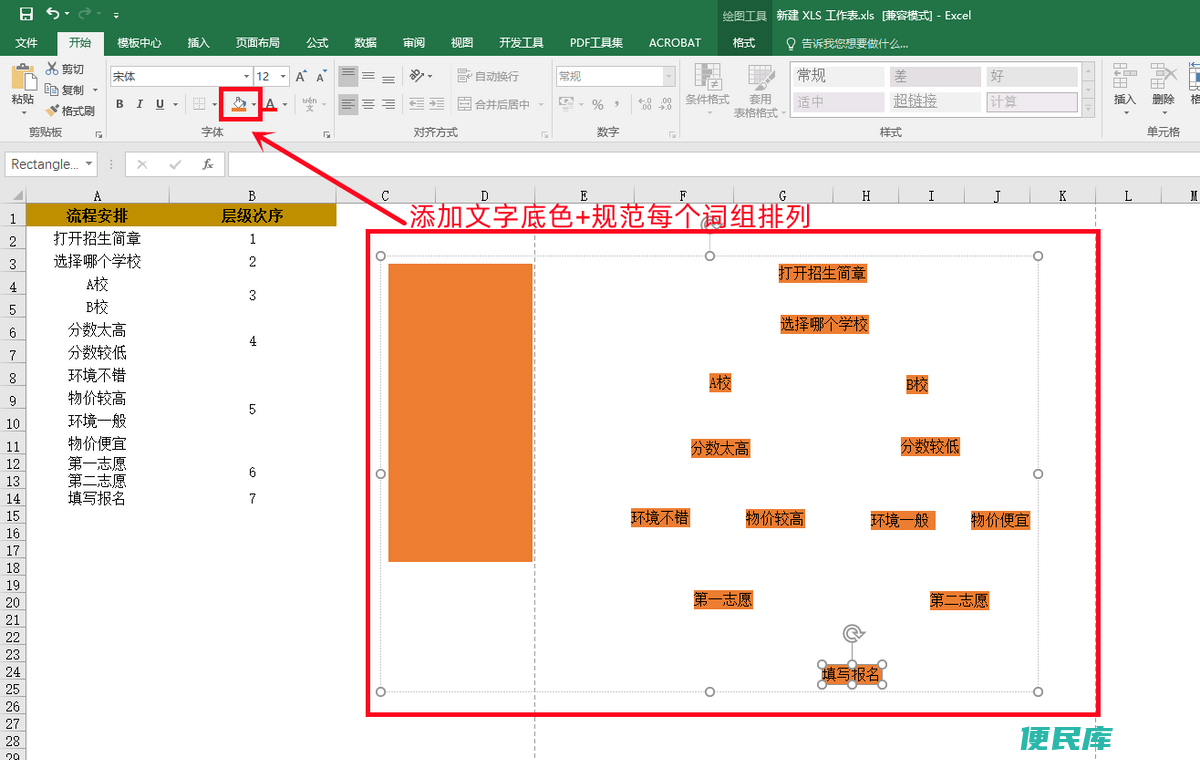Click Merge and Center (合并后居中)
The image size is (1200, 760).
[x=494, y=104]
